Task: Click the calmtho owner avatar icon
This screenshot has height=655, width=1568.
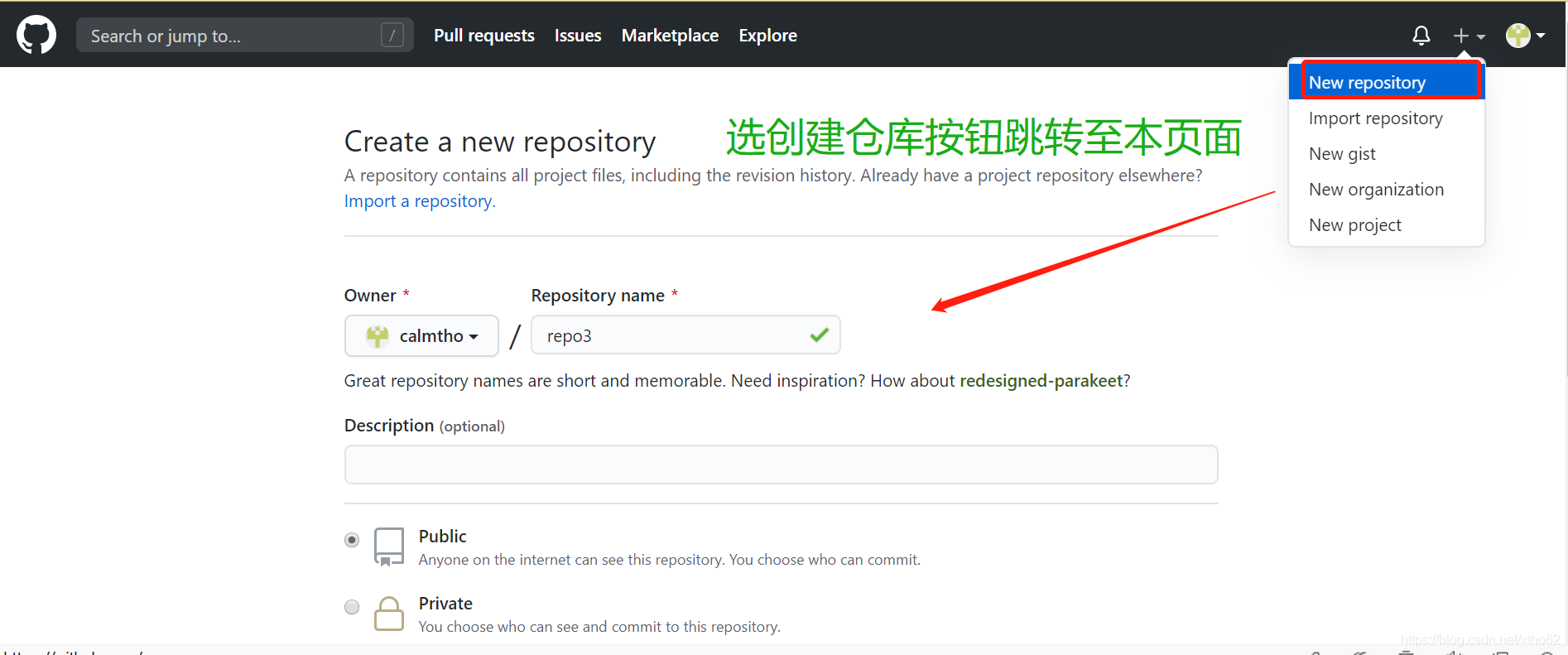Action: pyautogui.click(x=378, y=335)
